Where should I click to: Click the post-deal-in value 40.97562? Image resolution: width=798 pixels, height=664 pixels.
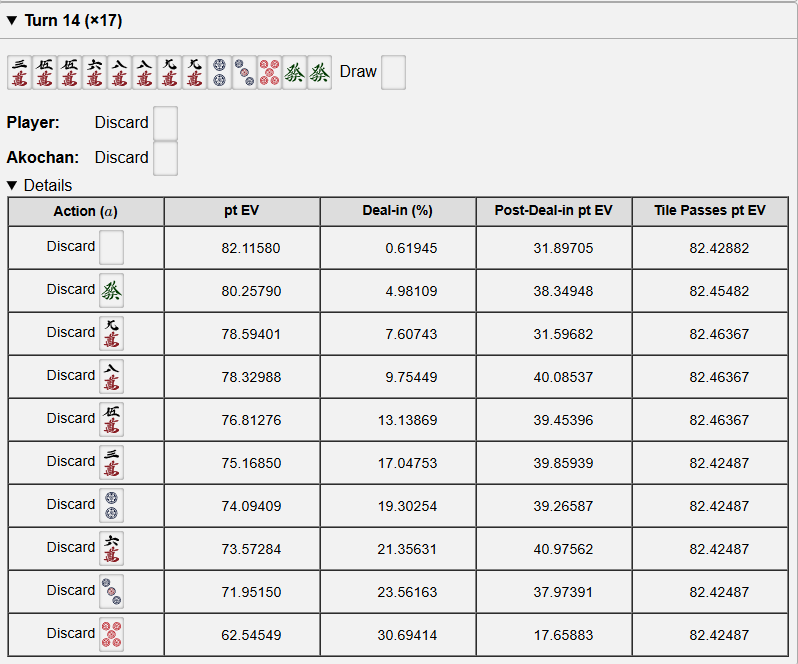click(563, 549)
